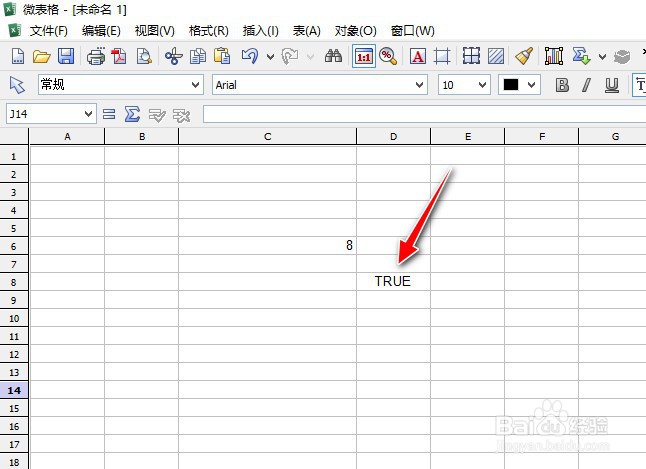The height and width of the screenshot is (469, 646).
Task: Open Find with the binoculars icon
Action: tap(333, 56)
